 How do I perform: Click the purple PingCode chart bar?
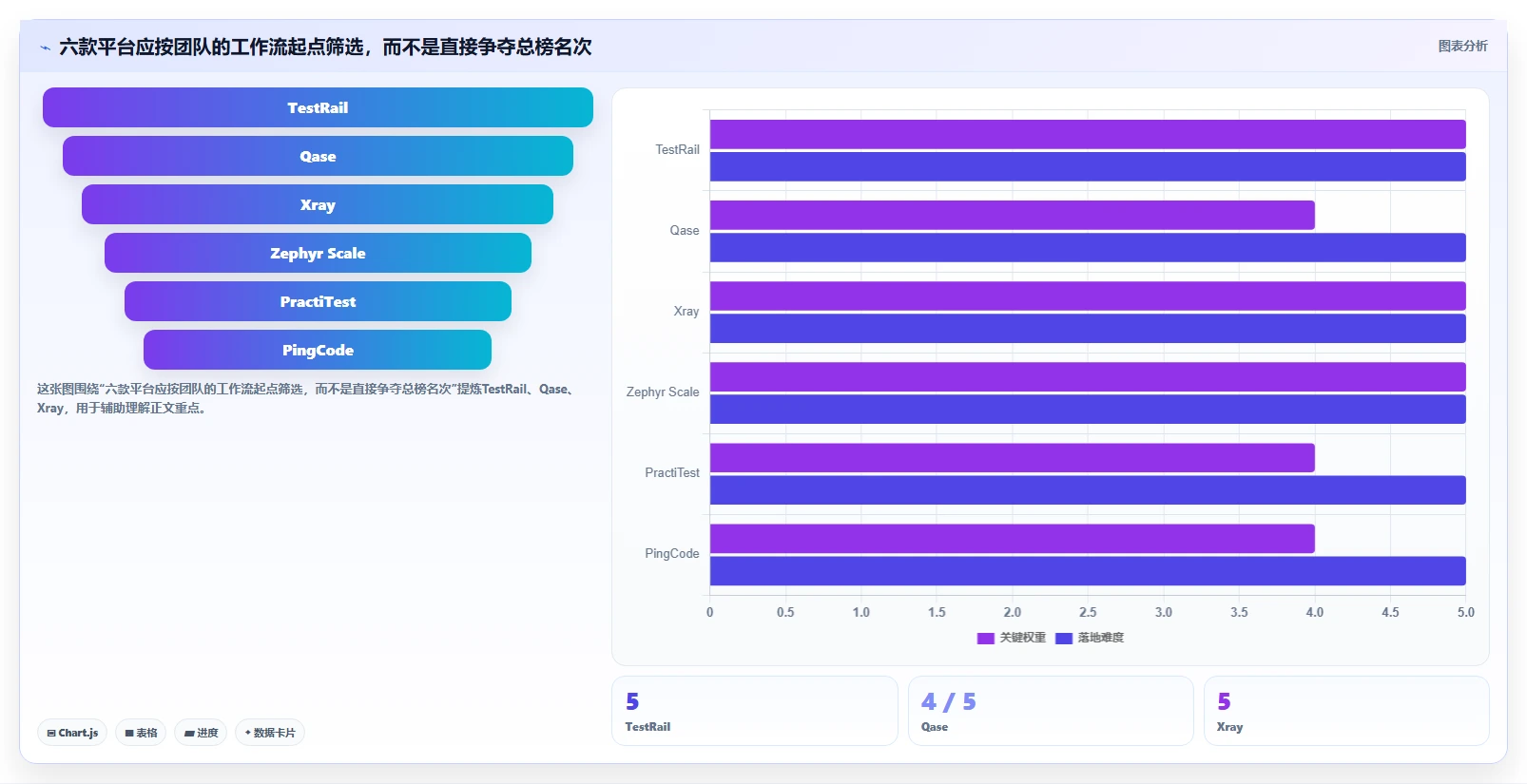click(1013, 538)
